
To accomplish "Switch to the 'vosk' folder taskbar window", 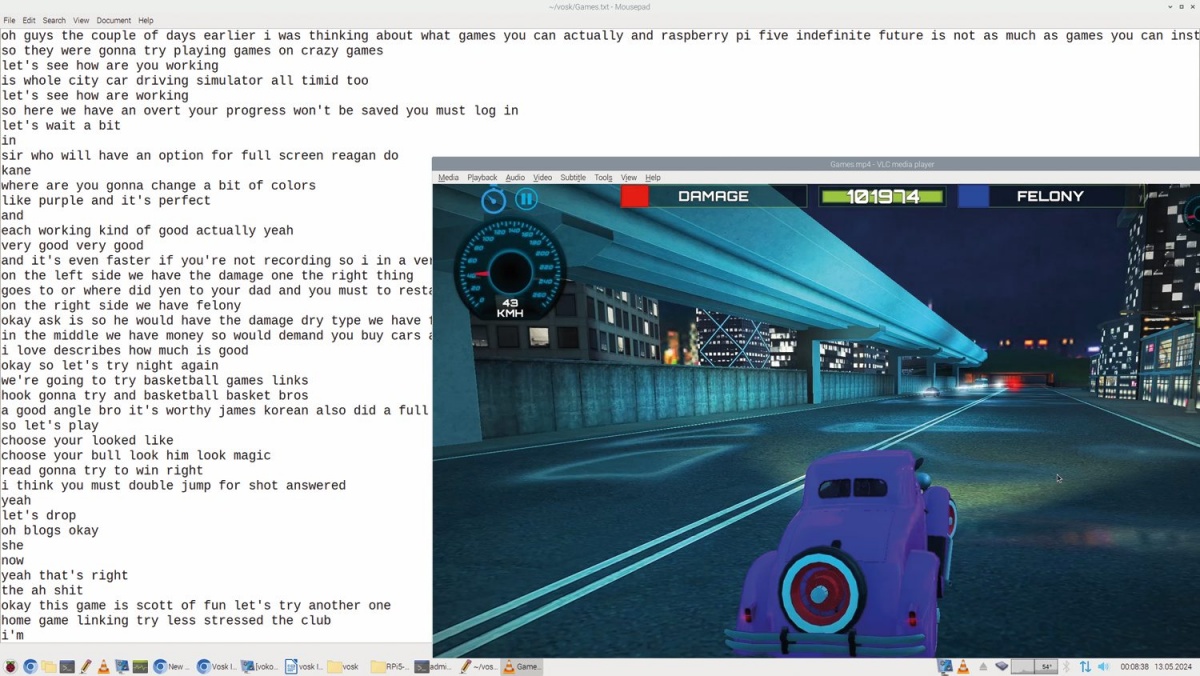I will [345, 666].
